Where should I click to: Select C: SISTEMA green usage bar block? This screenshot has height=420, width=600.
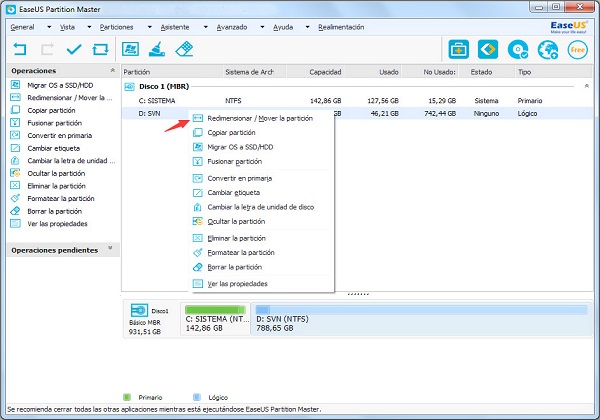215,310
